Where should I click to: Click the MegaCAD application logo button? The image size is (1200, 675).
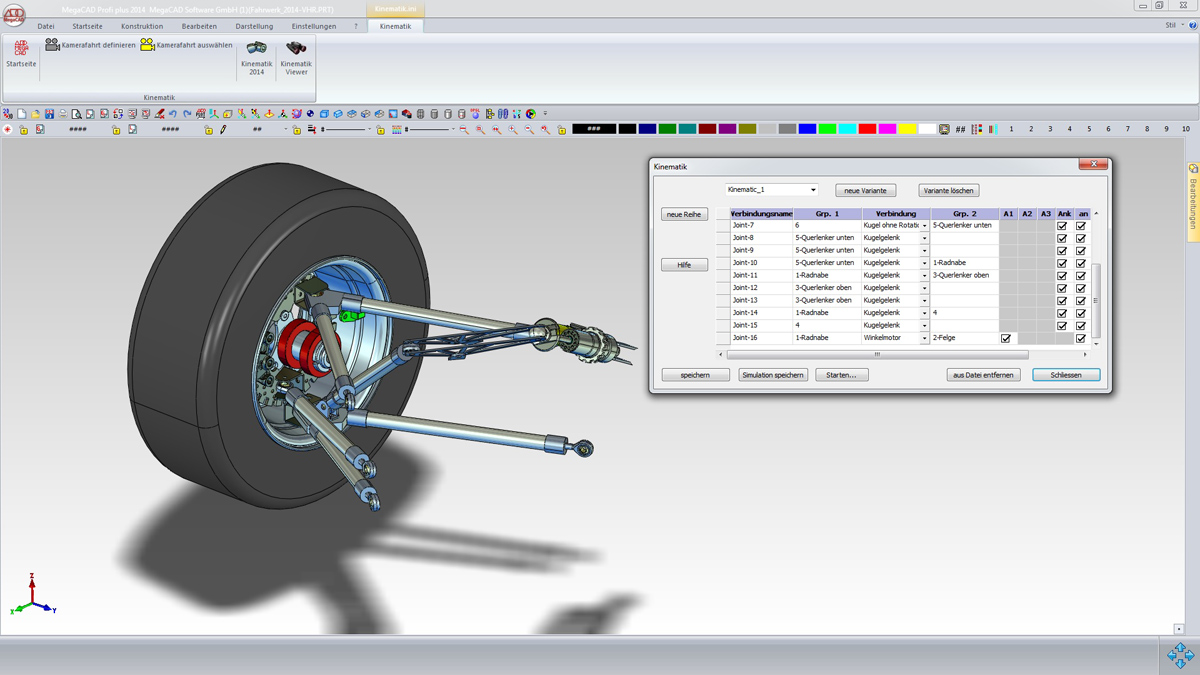(13, 15)
